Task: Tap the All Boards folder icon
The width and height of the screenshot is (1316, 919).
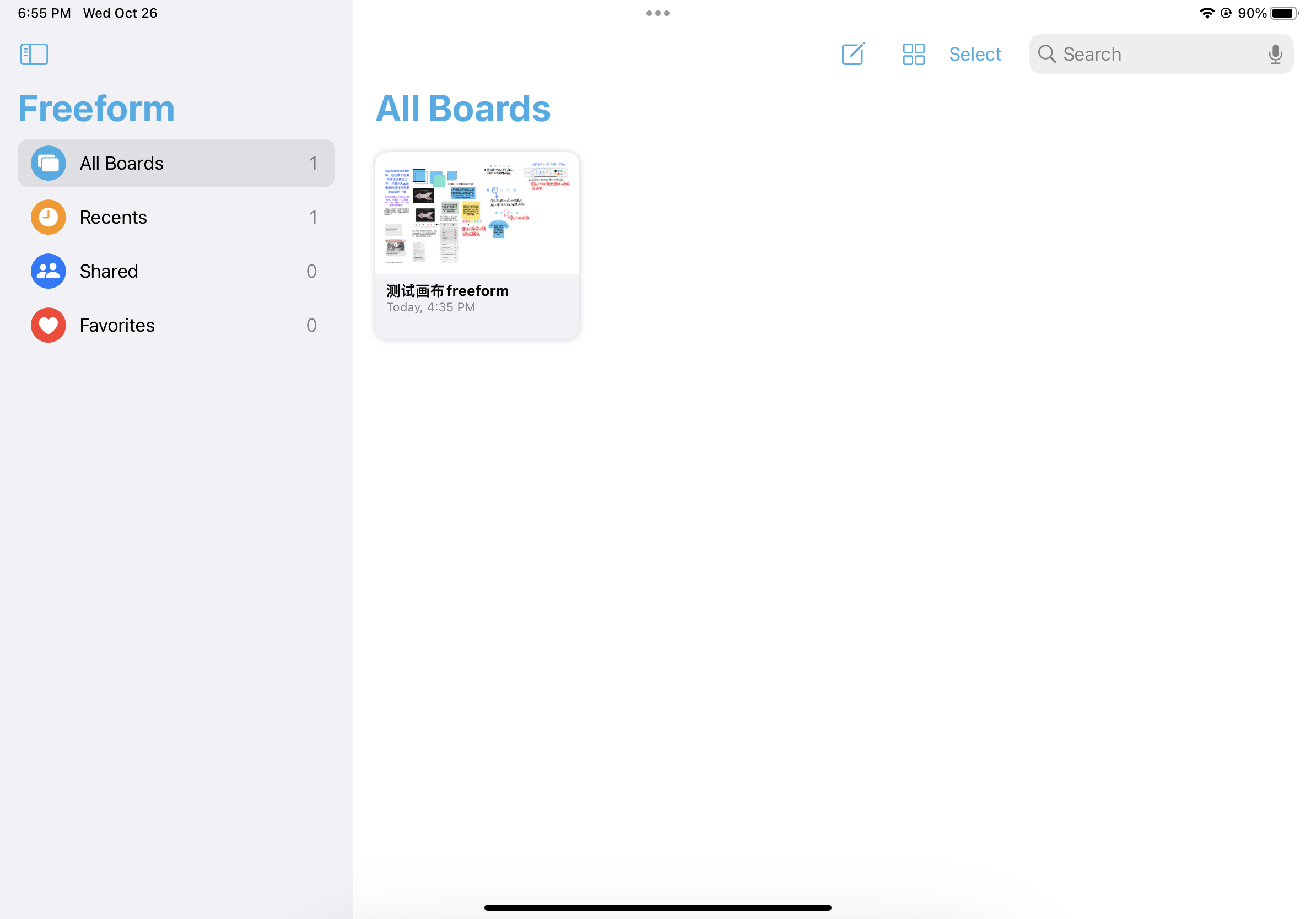Action: tap(47, 163)
